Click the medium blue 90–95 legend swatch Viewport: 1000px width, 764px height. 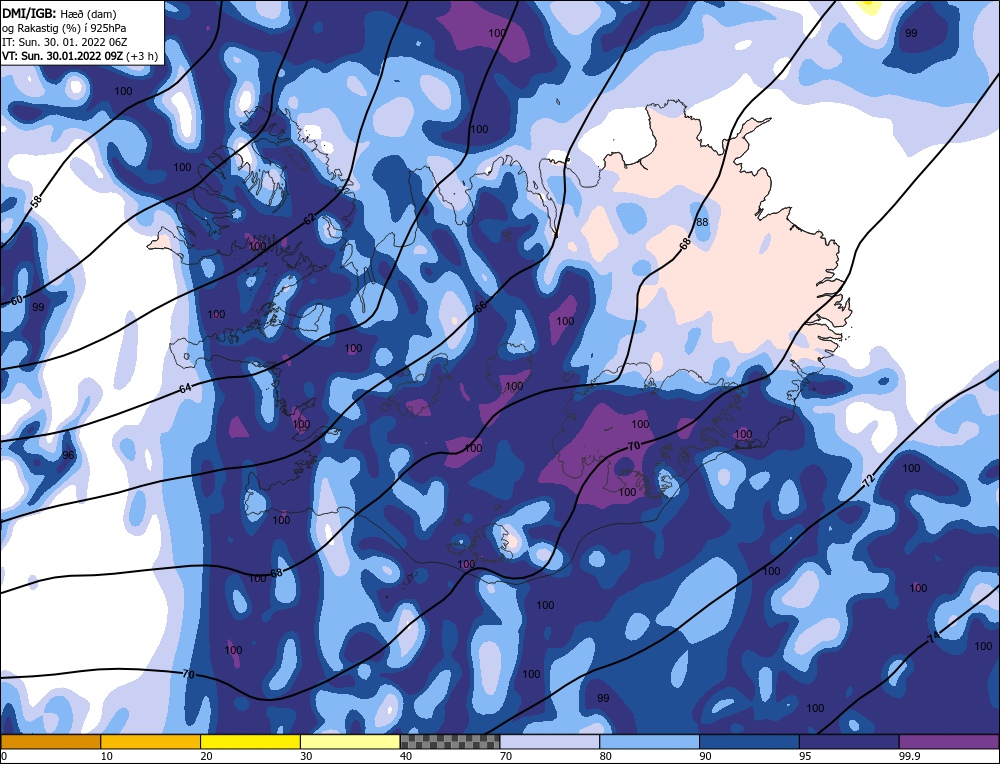click(749, 741)
